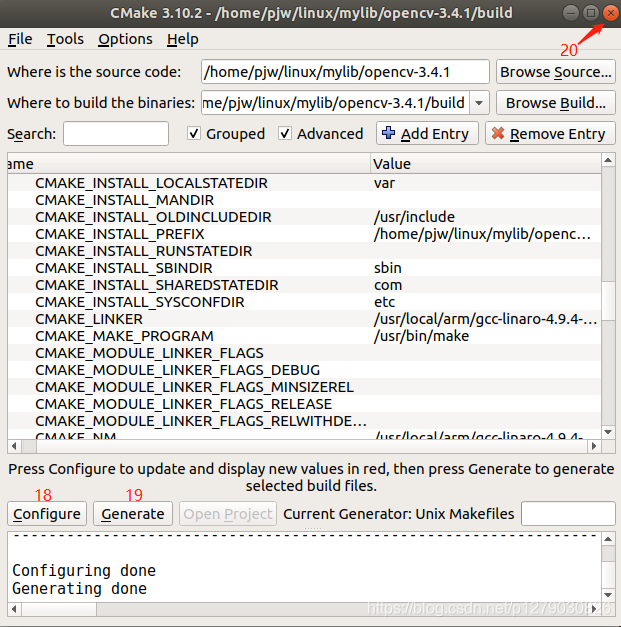
Task: Maximize the CMake window
Action: pos(591,13)
